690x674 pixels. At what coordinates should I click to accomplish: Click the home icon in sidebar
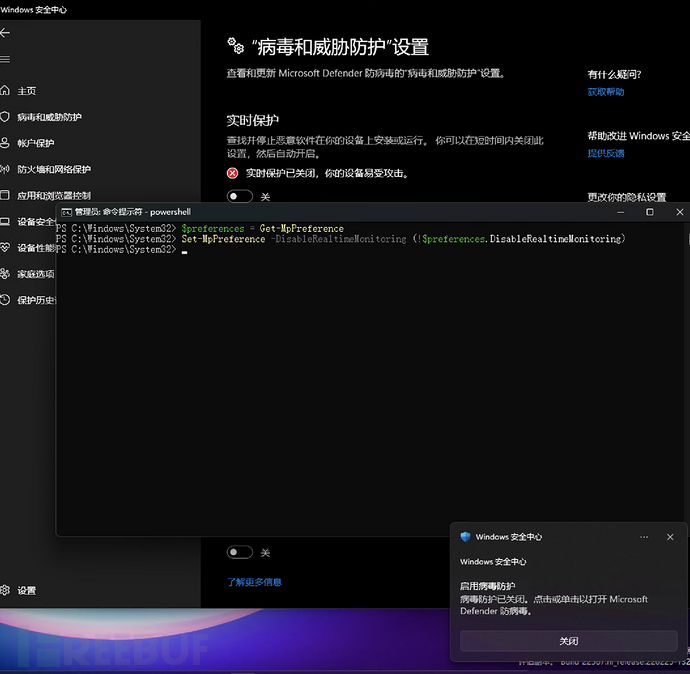(5, 91)
